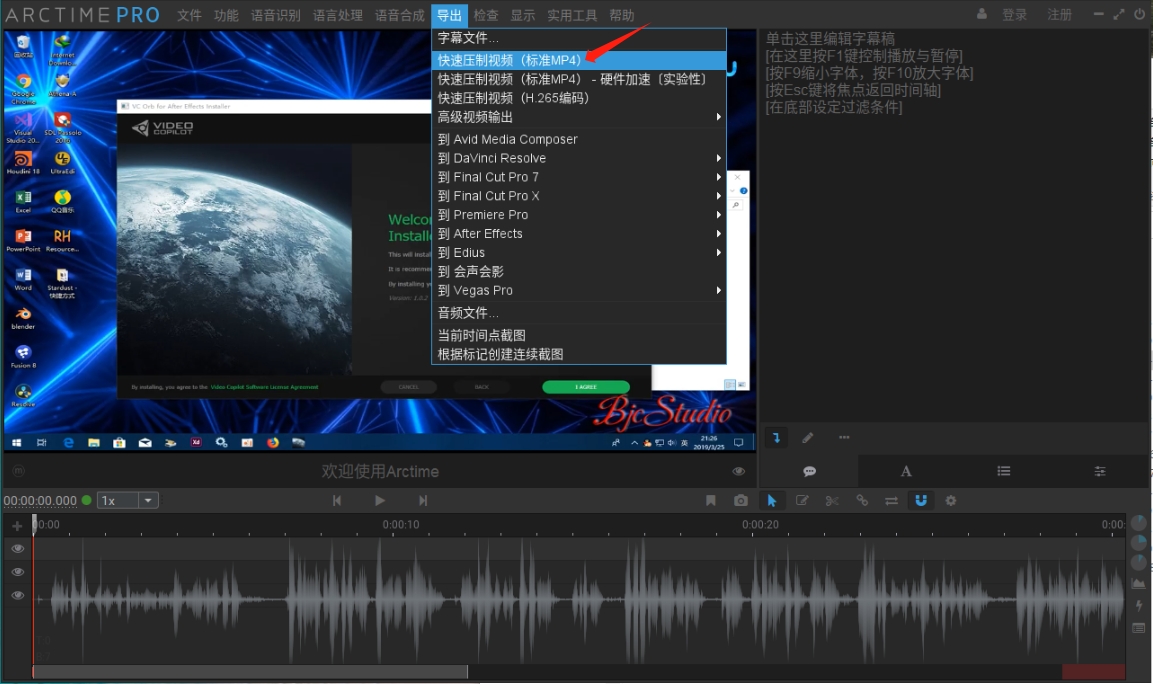Screen dimensions: 1153x684
Task: Jump to next with skip-forward button
Action: click(423, 501)
